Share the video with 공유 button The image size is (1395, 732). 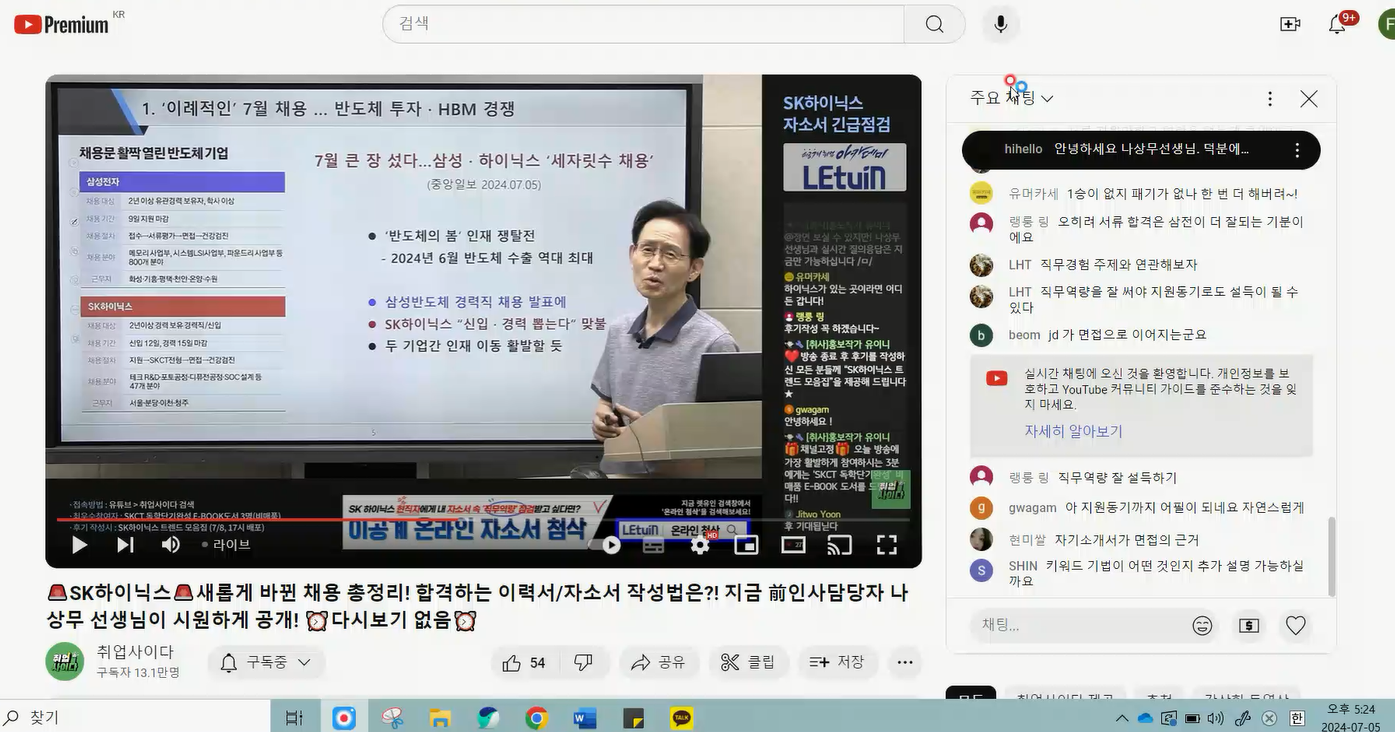(x=657, y=662)
